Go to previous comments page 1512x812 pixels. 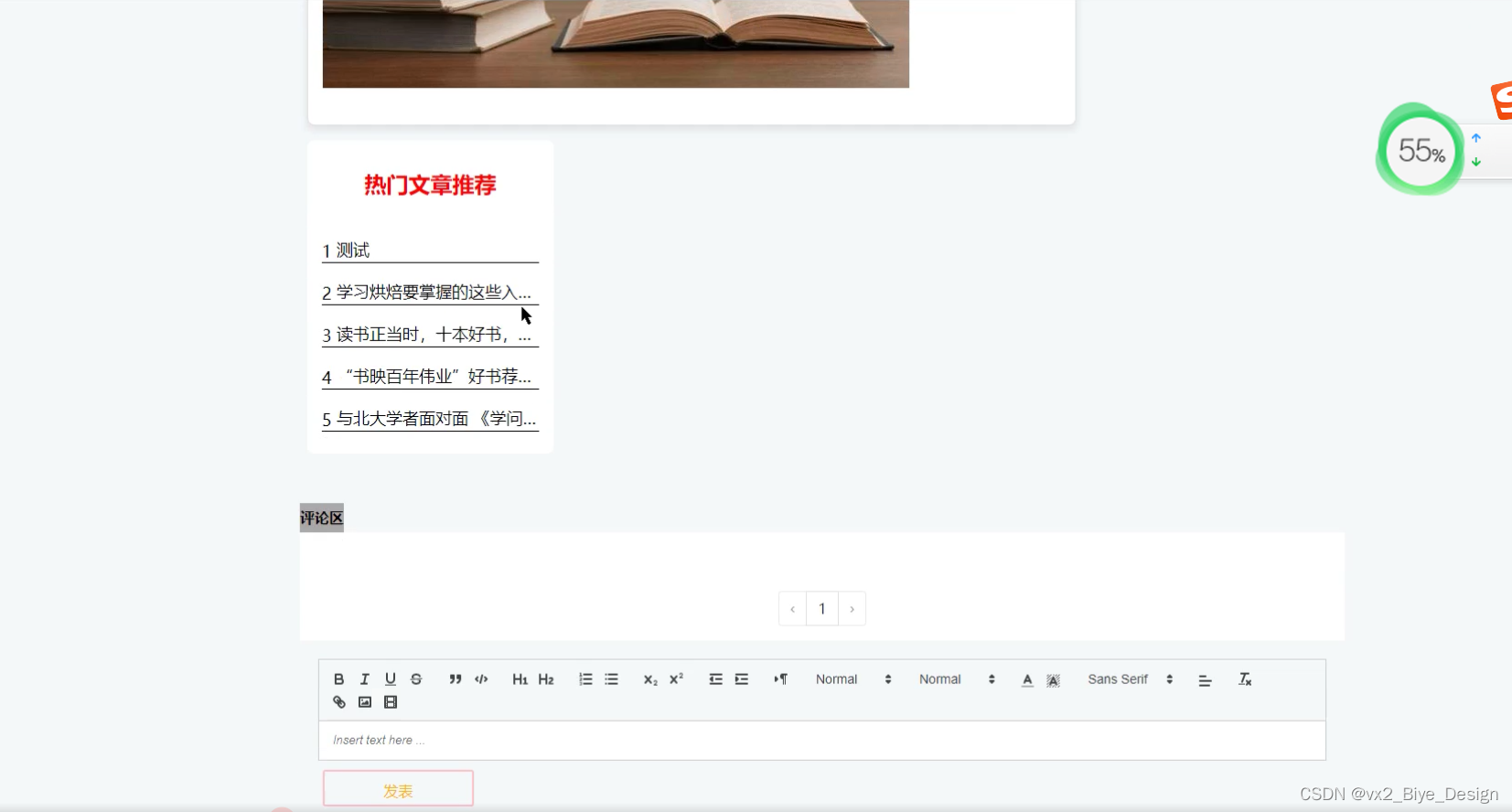pyautogui.click(x=792, y=609)
